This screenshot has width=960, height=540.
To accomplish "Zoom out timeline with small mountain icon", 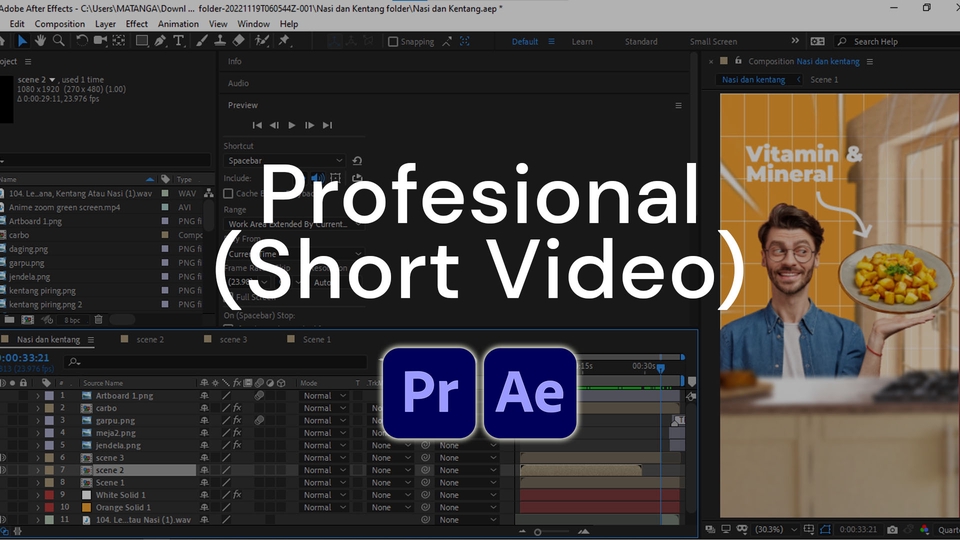I will click(x=522, y=531).
